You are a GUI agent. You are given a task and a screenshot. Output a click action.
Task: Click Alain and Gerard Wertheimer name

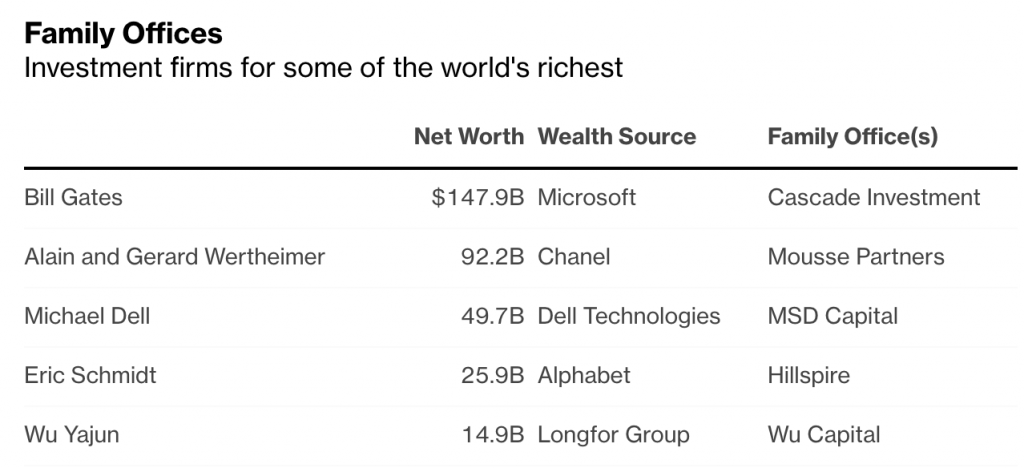click(175, 257)
